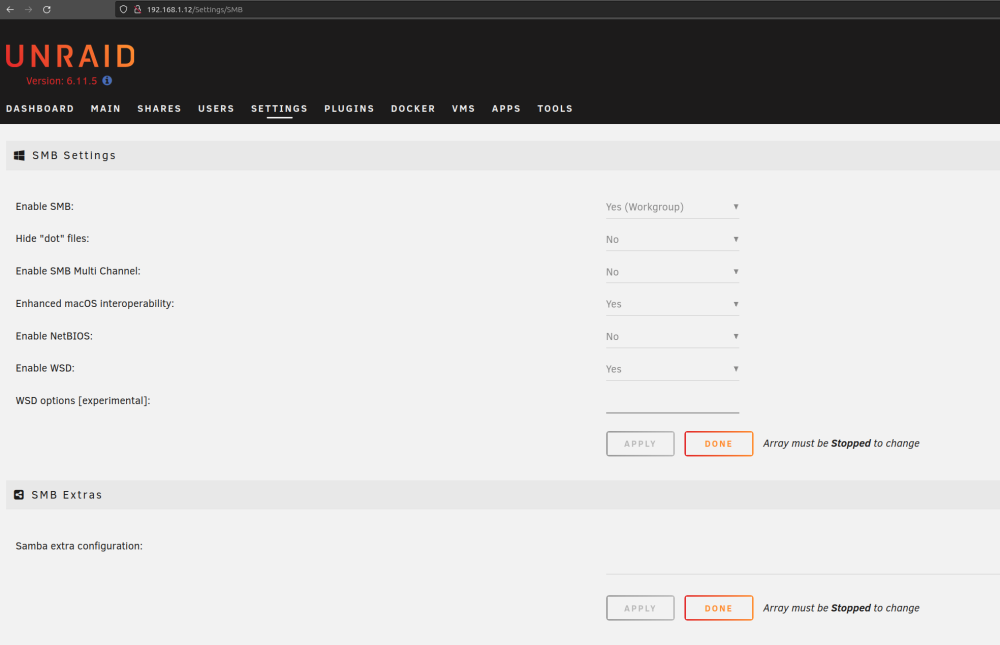The width and height of the screenshot is (1000, 645).
Task: Open the Tools tab
Action: [555, 108]
